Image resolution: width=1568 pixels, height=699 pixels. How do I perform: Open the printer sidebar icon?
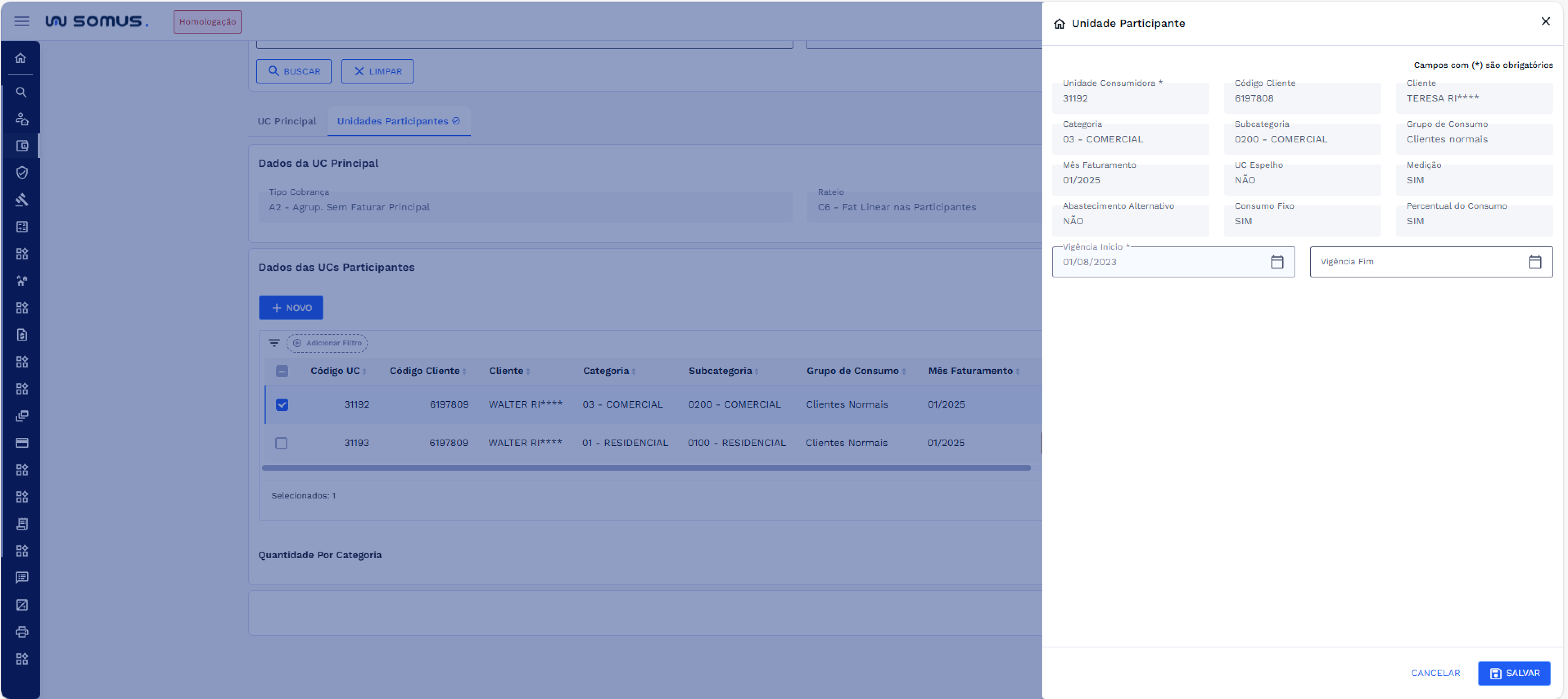pyautogui.click(x=22, y=631)
